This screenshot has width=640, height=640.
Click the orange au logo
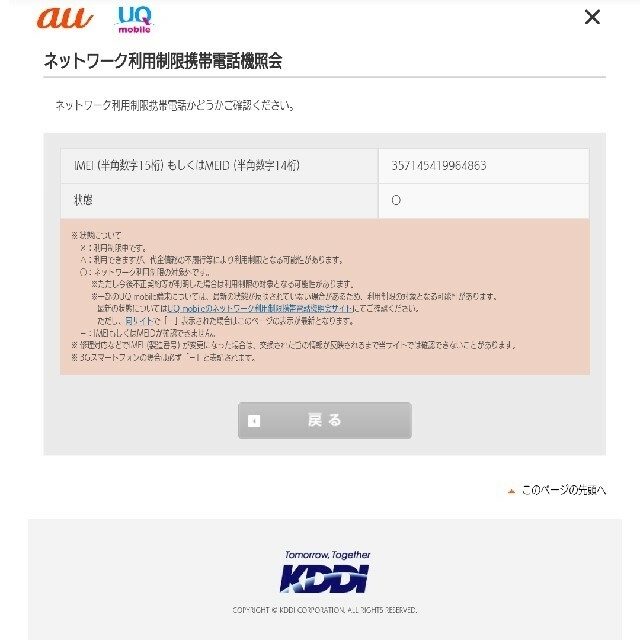coord(65,18)
